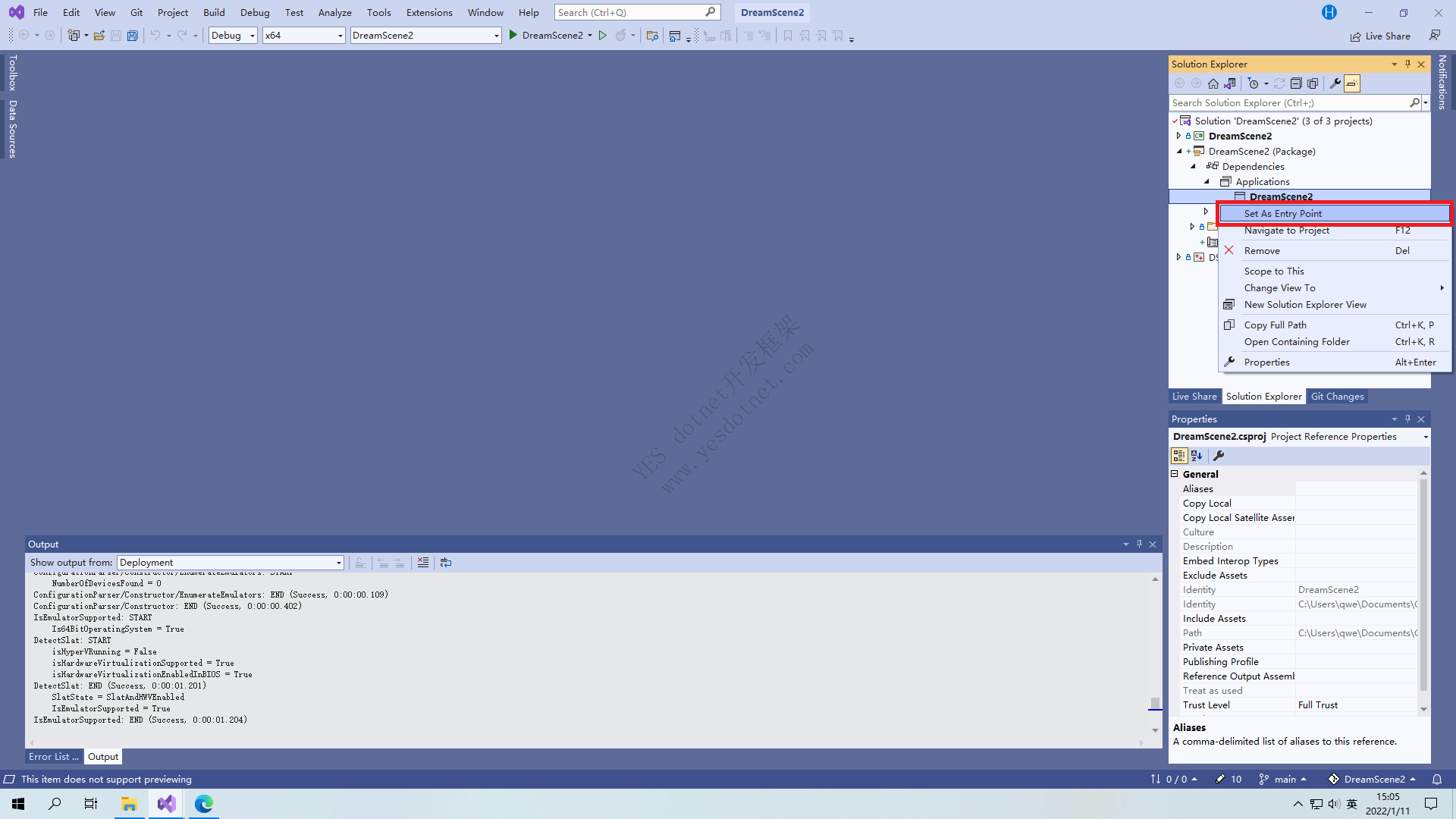Collapse the Dependencies node
Screen dimensions: 1456x819
[x=1193, y=167]
